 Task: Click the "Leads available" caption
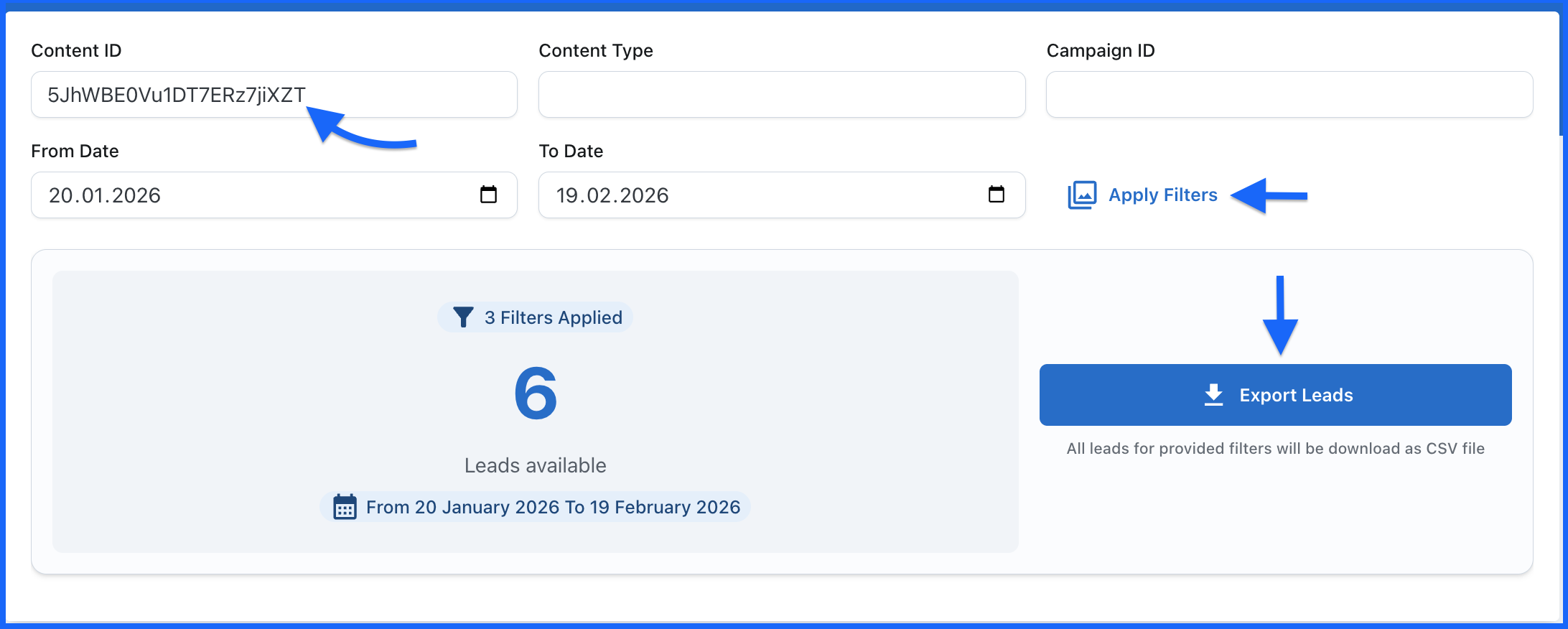point(535,465)
